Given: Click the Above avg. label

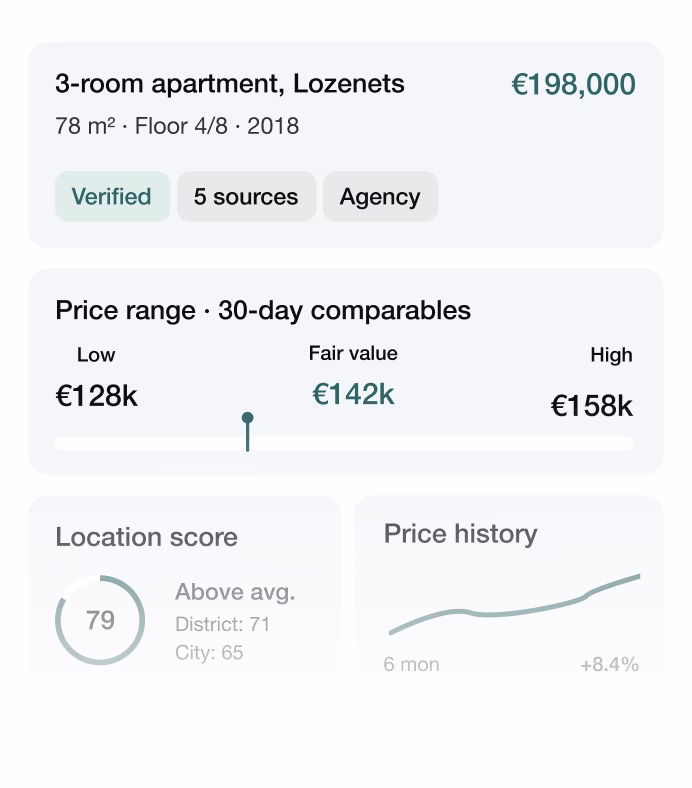Looking at the screenshot, I should pos(235,592).
